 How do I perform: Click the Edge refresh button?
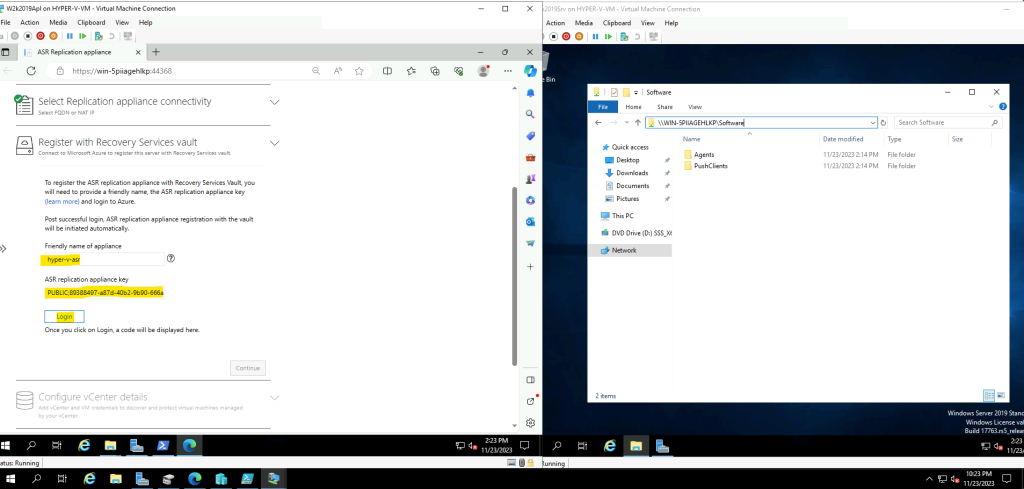(31, 71)
